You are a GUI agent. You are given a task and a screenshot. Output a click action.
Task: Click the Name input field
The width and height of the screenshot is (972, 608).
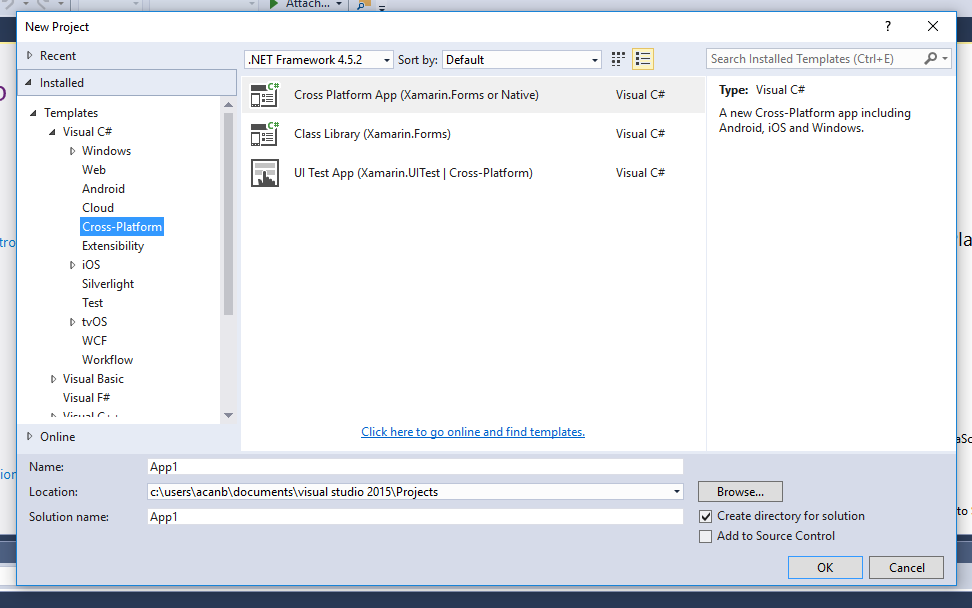coord(415,467)
